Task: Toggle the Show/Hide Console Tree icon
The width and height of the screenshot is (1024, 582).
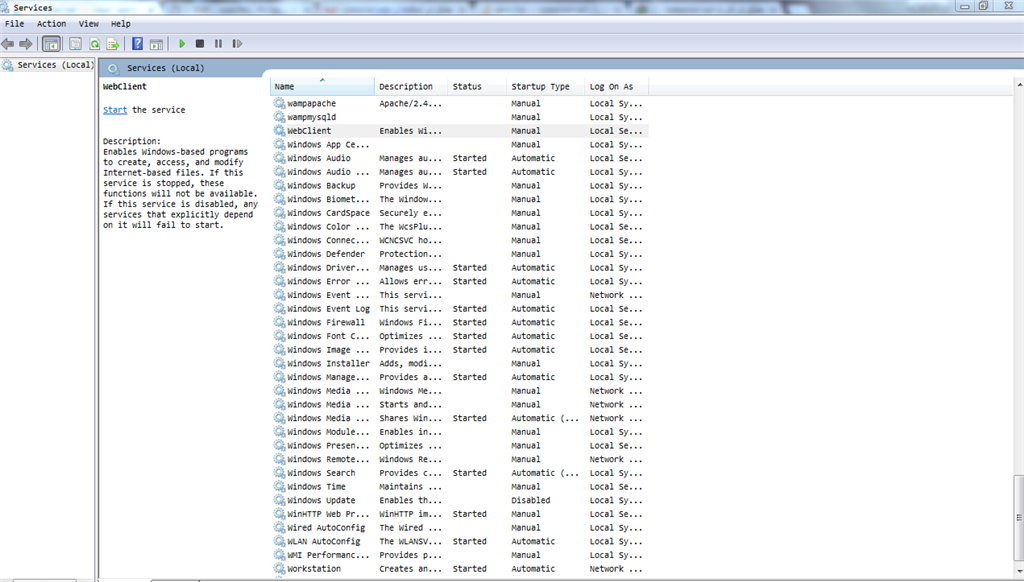Action: [51, 44]
